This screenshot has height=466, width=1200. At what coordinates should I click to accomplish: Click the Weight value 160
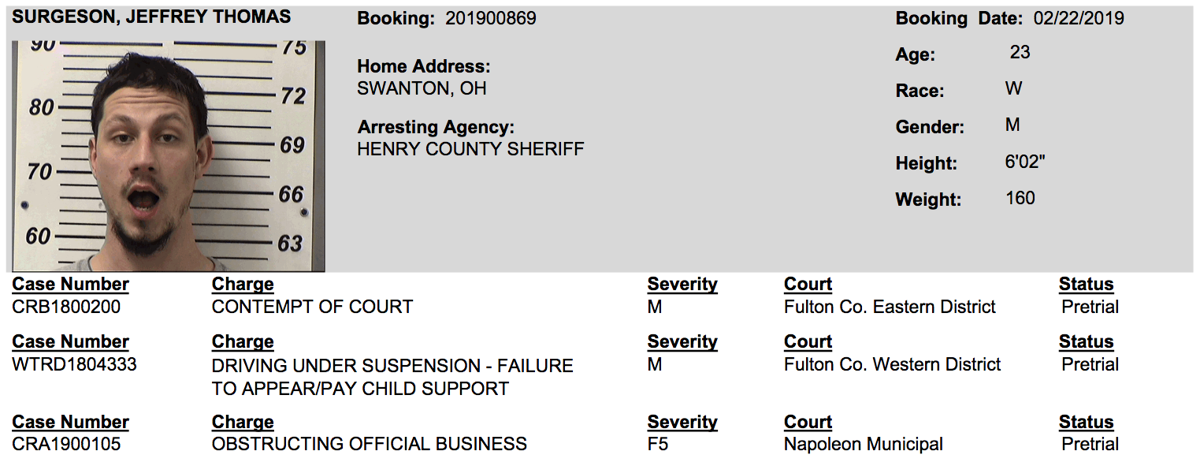point(1020,198)
